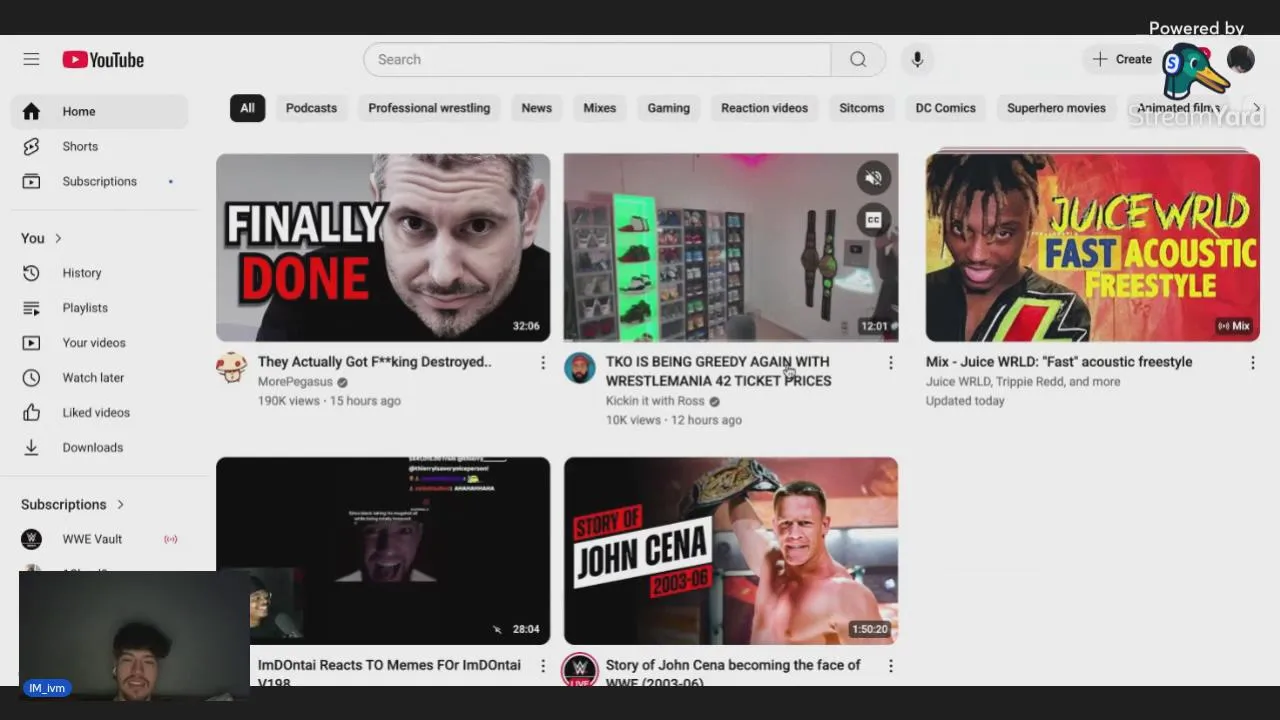Select the Gaming filter chip
Image resolution: width=1280 pixels, height=720 pixels.
coord(668,108)
